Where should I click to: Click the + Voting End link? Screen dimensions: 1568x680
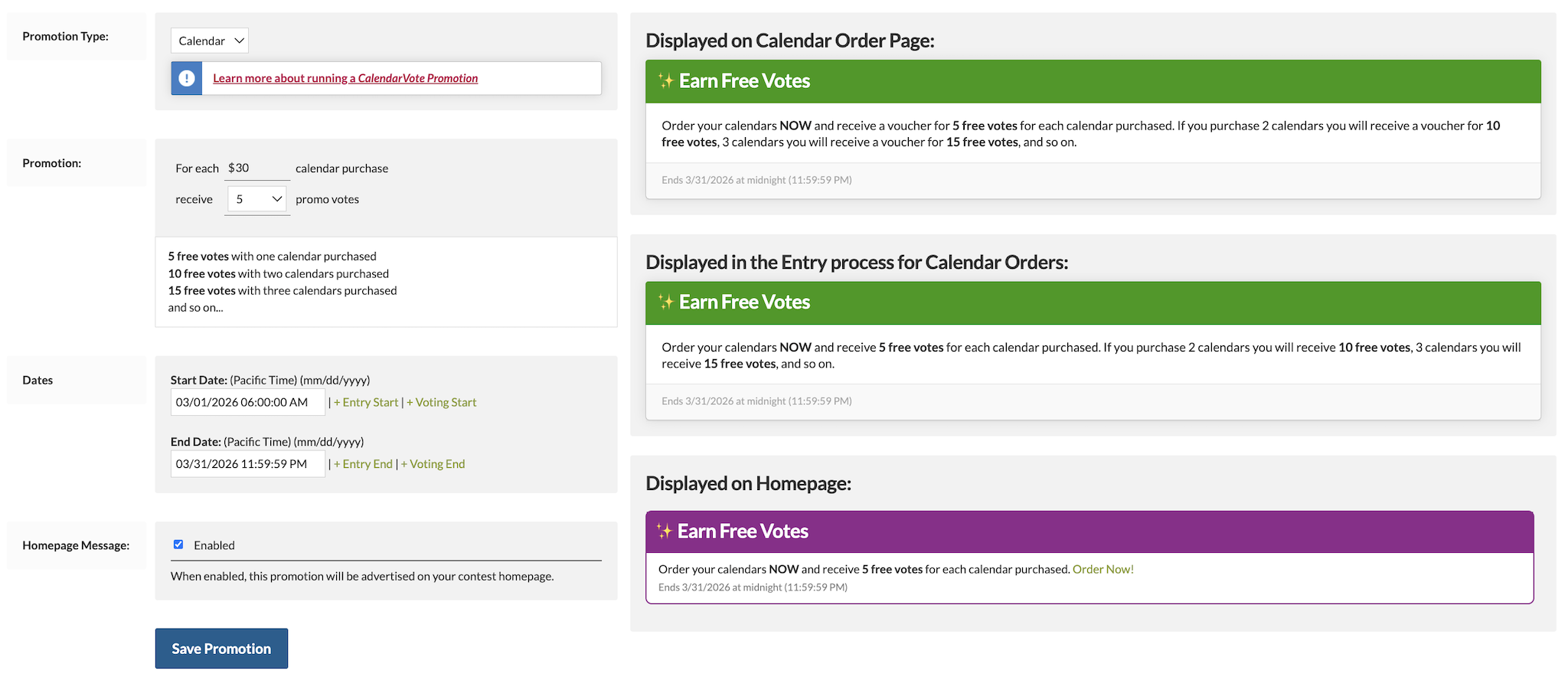pos(433,464)
